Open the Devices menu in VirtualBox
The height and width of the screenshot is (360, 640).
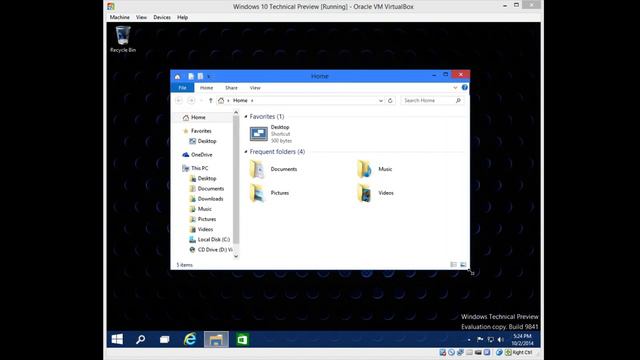[162, 17]
